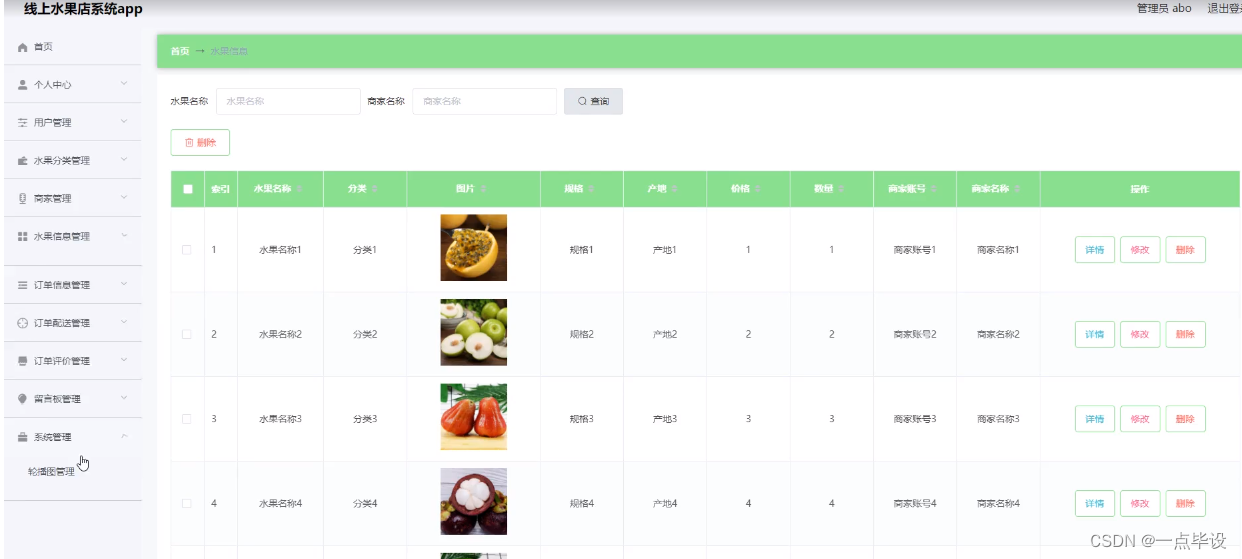
Task: Click the 订单评价管理 sidebar icon
Action: (x=23, y=361)
